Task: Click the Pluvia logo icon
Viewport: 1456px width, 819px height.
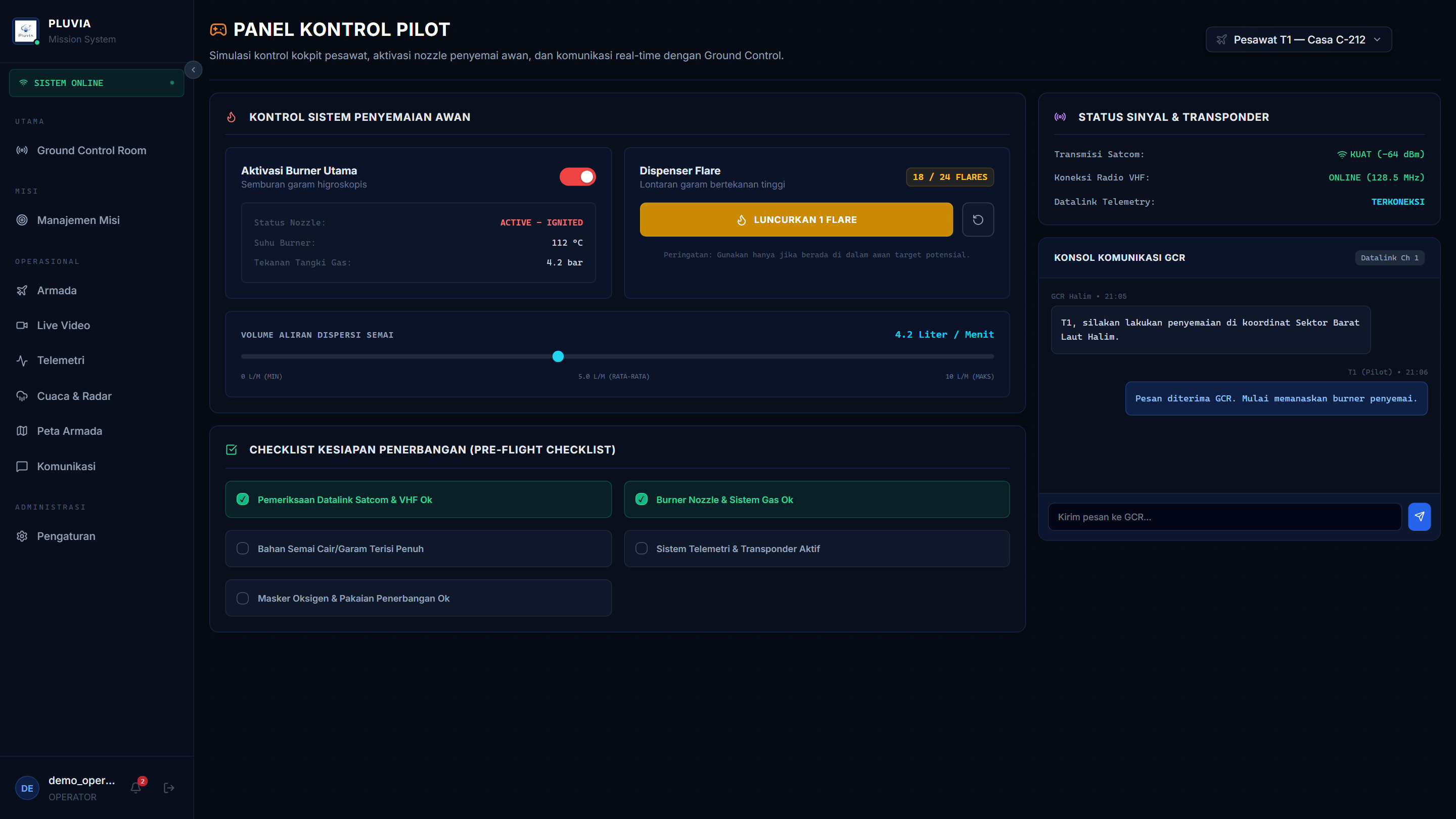Action: 26,30
